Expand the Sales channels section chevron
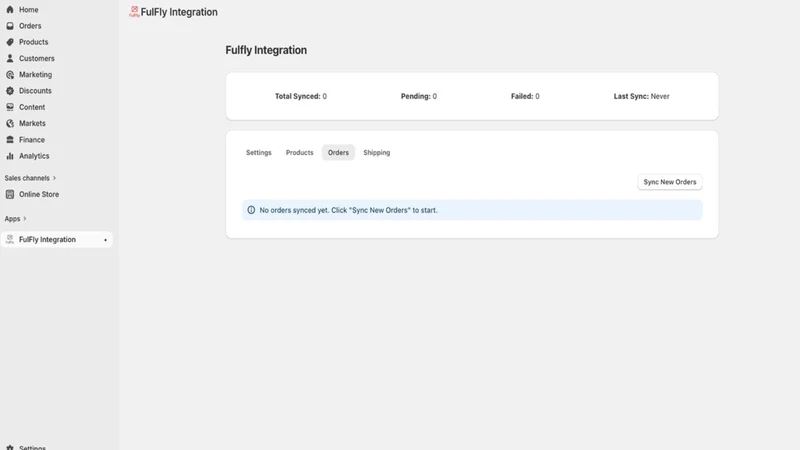This screenshot has height=450, width=800. click(x=55, y=178)
